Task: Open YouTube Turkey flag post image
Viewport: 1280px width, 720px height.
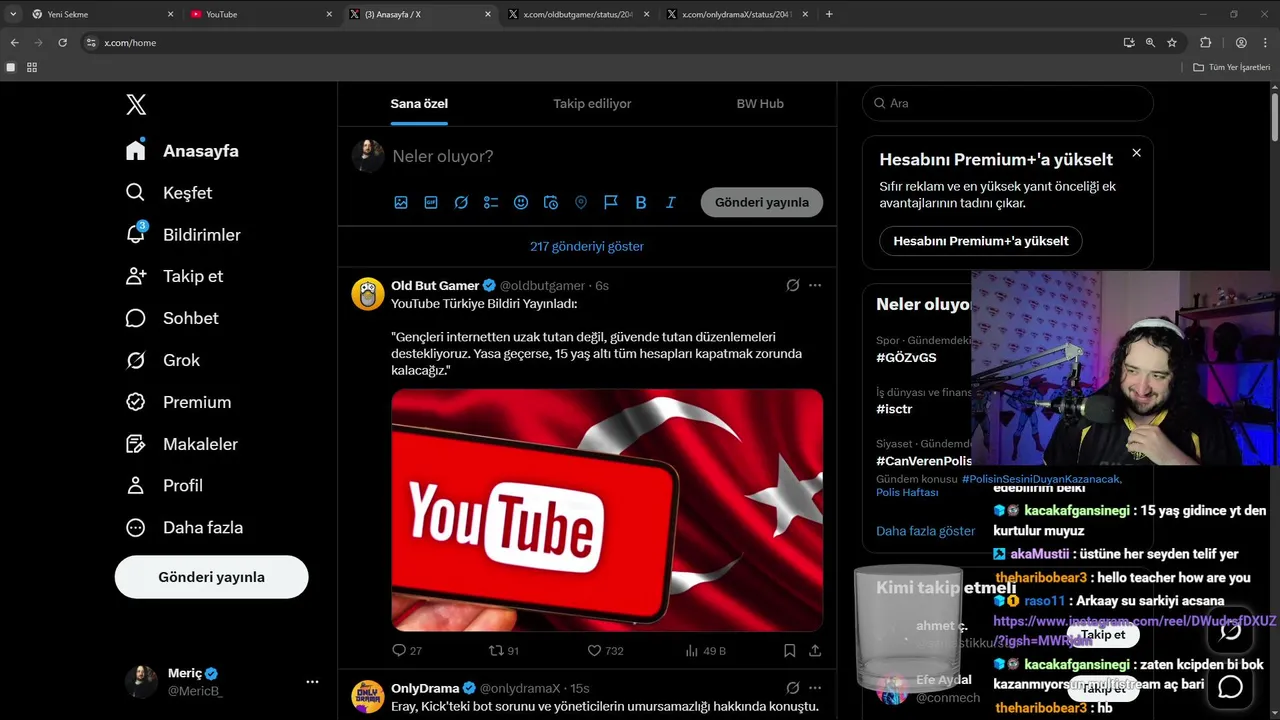Action: [x=607, y=510]
